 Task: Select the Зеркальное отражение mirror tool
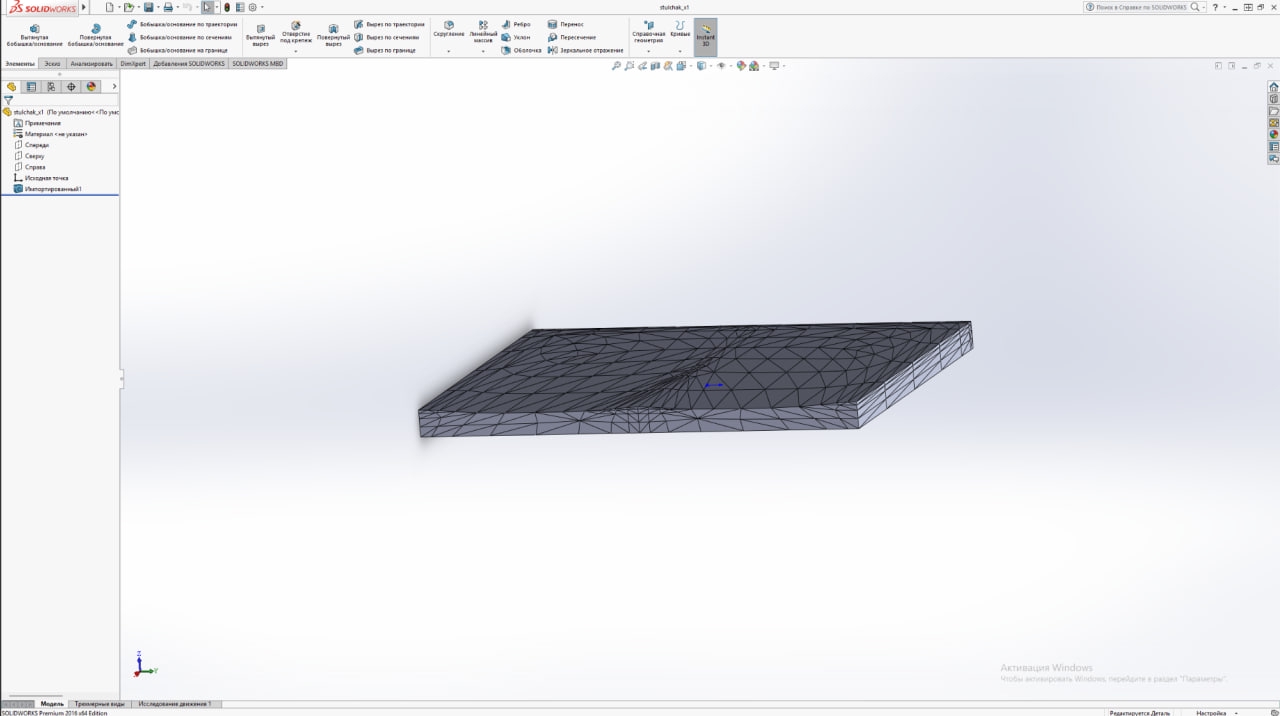tap(586, 50)
